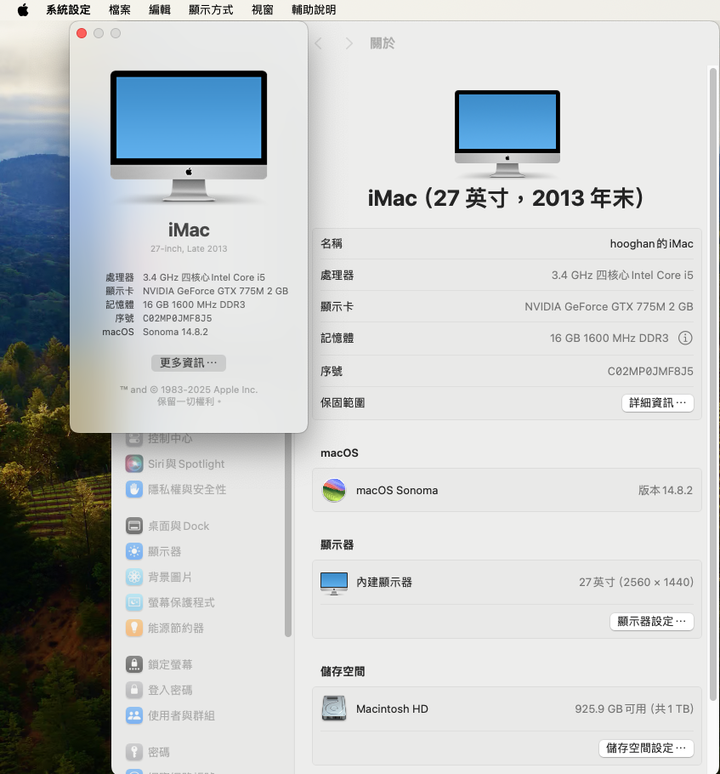The width and height of the screenshot is (720, 774).
Task: Open the 檔案 menu
Action: (119, 10)
